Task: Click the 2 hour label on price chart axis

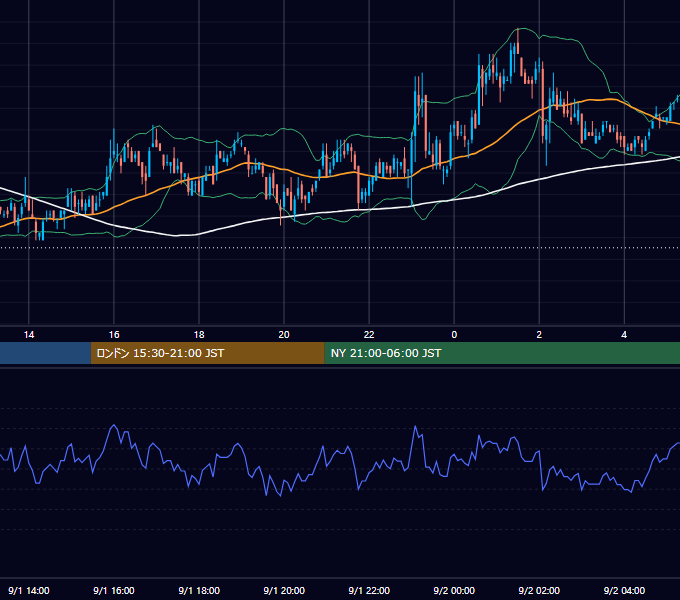Action: (x=539, y=335)
